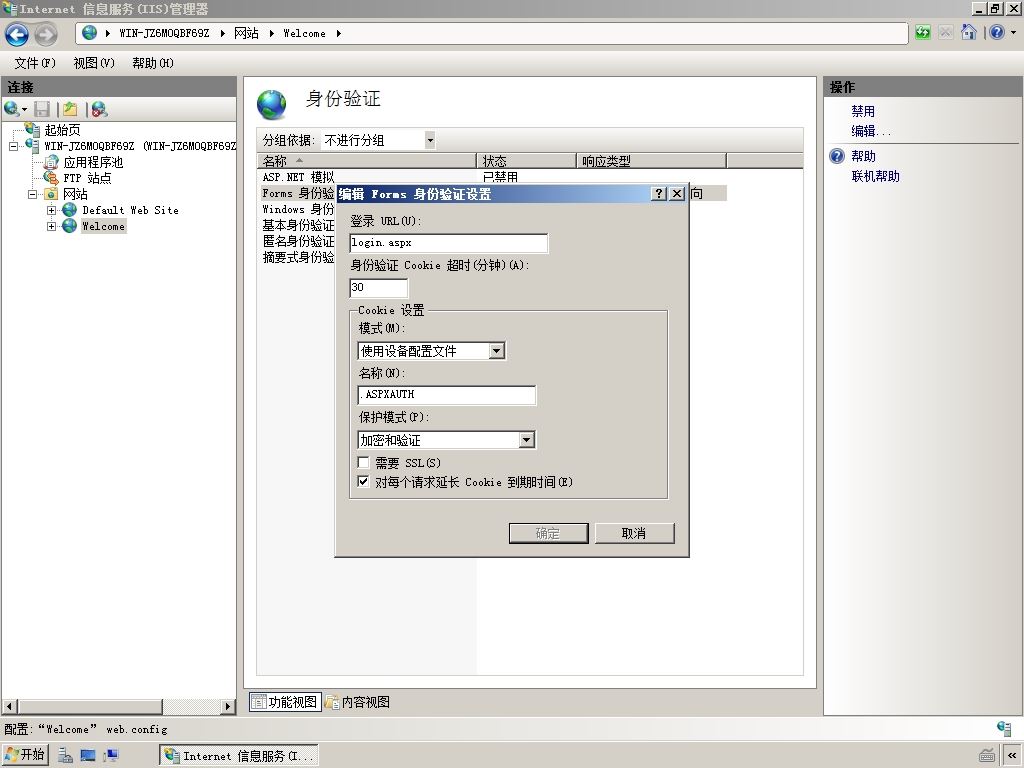The image size is (1024, 768).
Task: Collapse the WIN-JZ6MOQBF69Z server node
Action: (x=13, y=146)
